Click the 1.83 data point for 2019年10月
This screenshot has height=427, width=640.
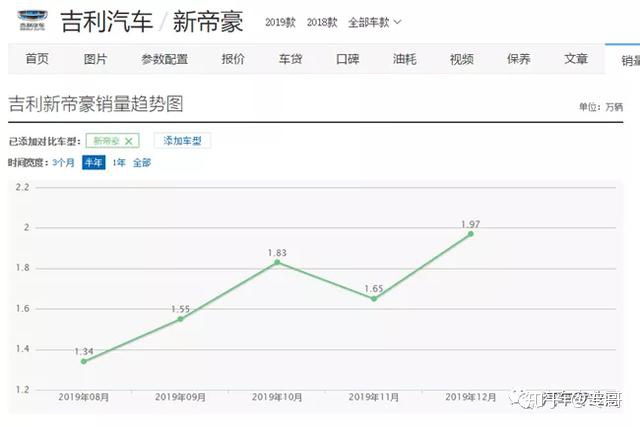coord(277,262)
